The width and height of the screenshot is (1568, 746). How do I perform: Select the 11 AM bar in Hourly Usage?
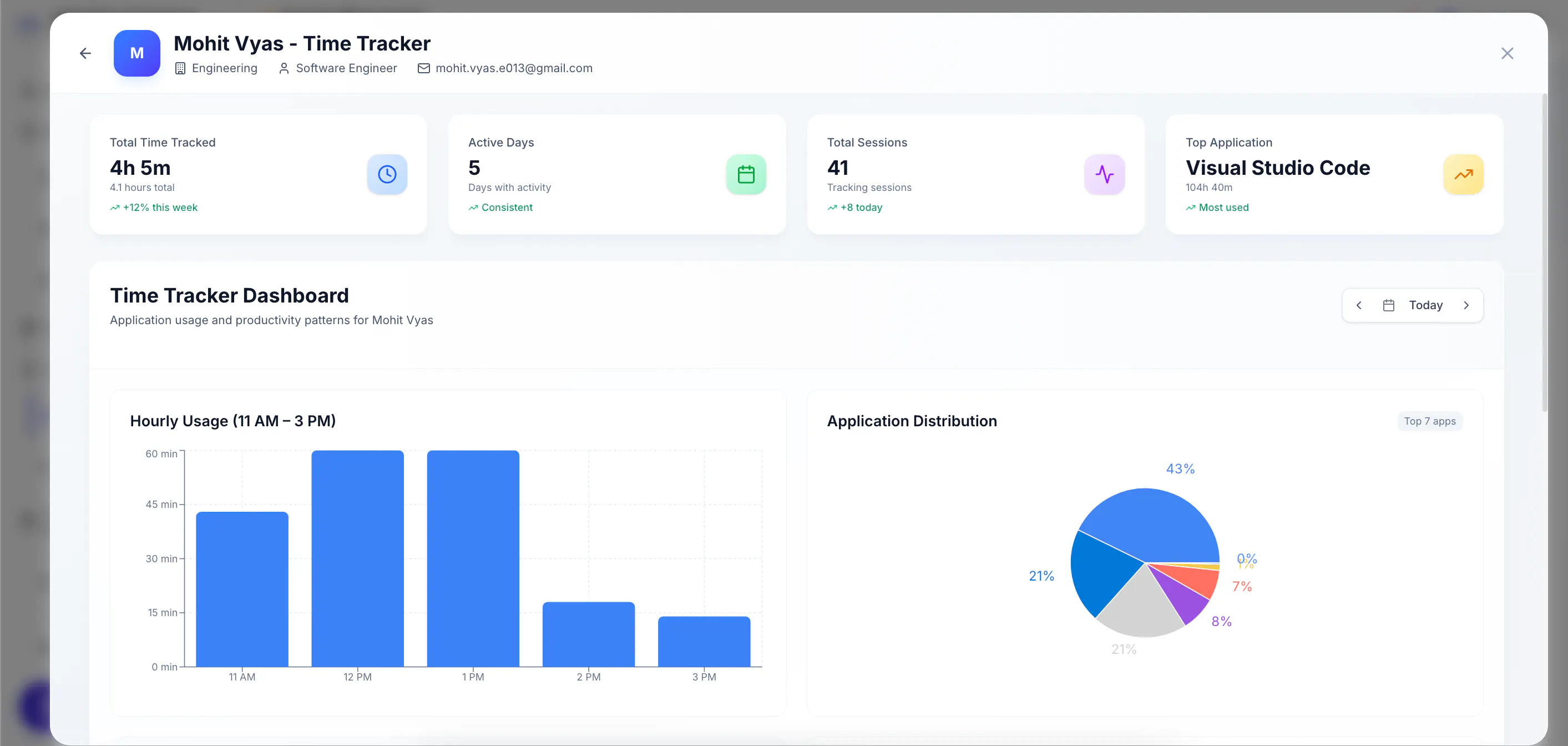242,589
